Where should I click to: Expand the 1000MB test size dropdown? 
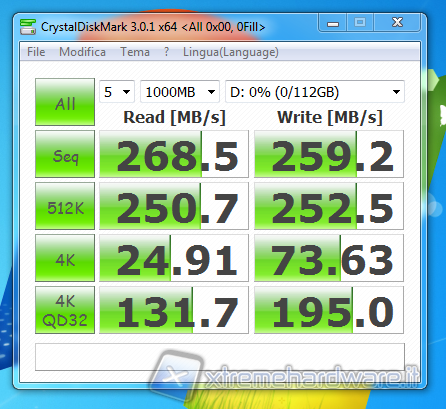click(180, 92)
